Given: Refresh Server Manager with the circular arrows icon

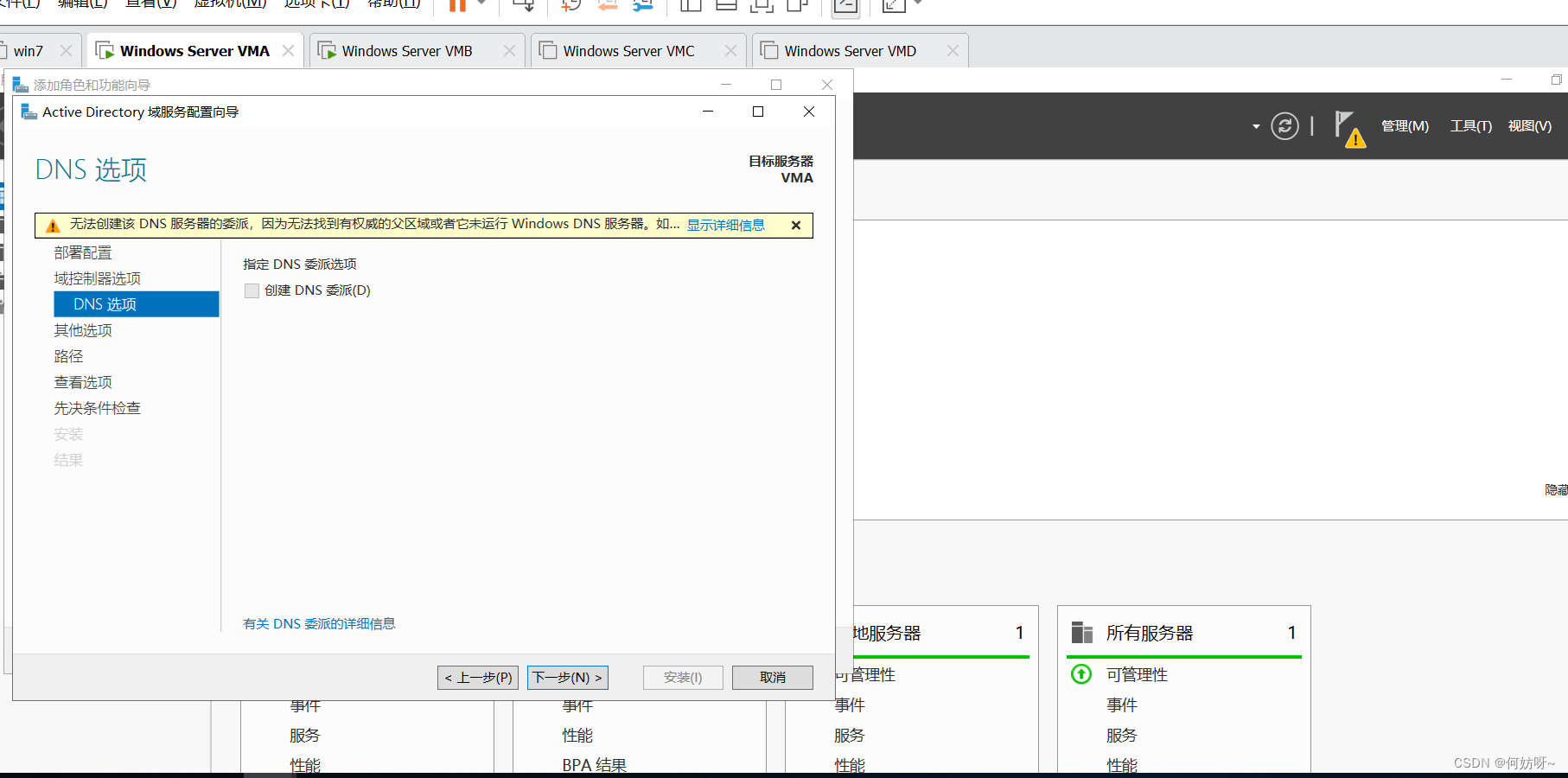Looking at the screenshot, I should coord(1284,126).
